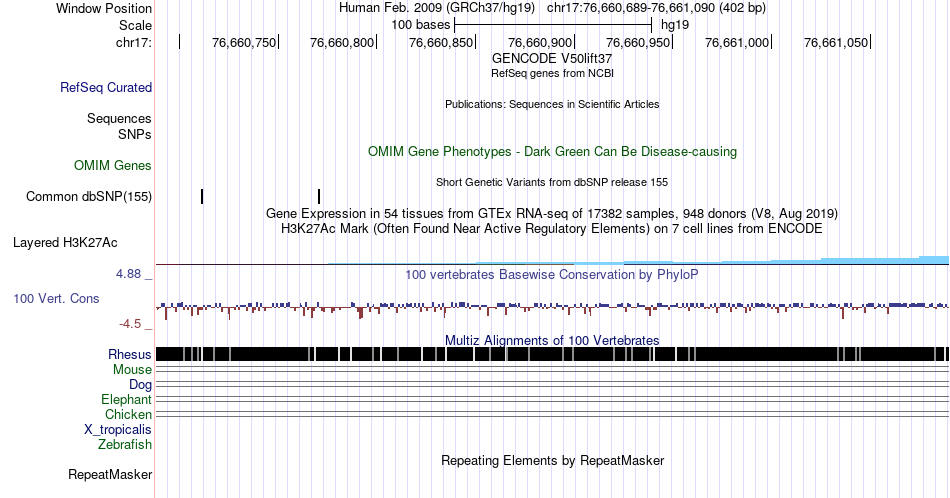
Task: Click the RefSeq Curated track label
Action: point(106,87)
